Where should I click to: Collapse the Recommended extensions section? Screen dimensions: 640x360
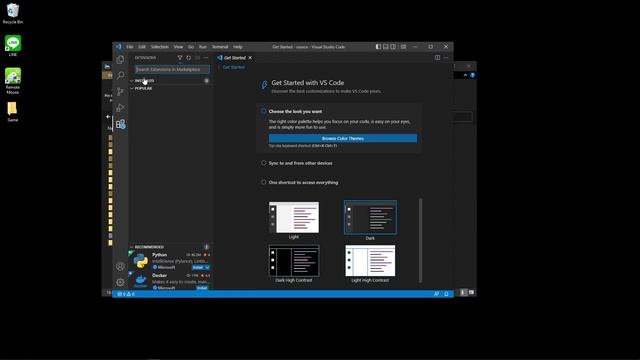(x=131, y=247)
